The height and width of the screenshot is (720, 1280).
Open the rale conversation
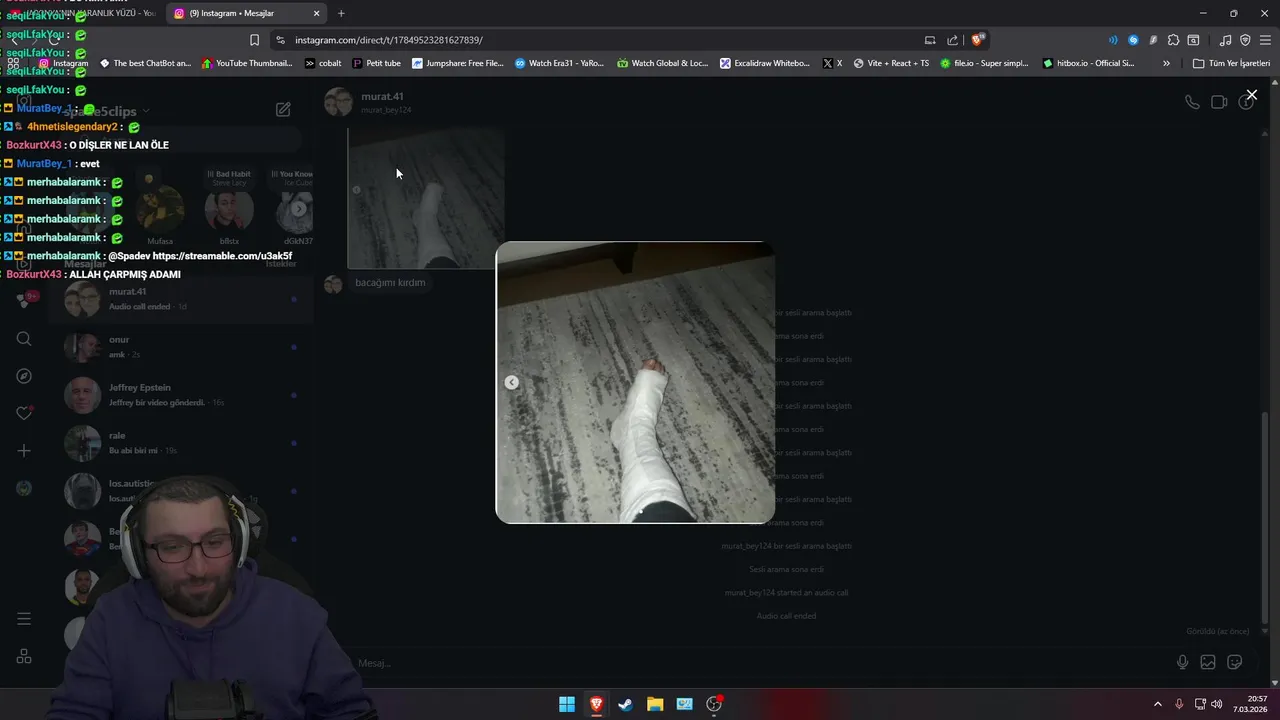point(180,443)
